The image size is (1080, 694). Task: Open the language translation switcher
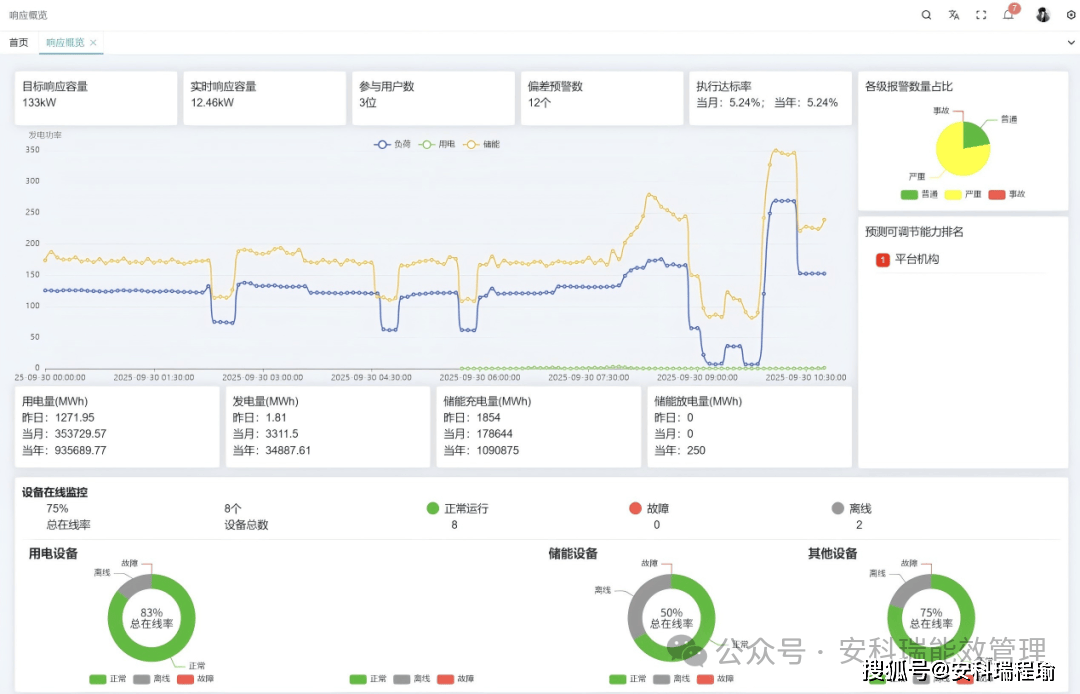click(954, 15)
